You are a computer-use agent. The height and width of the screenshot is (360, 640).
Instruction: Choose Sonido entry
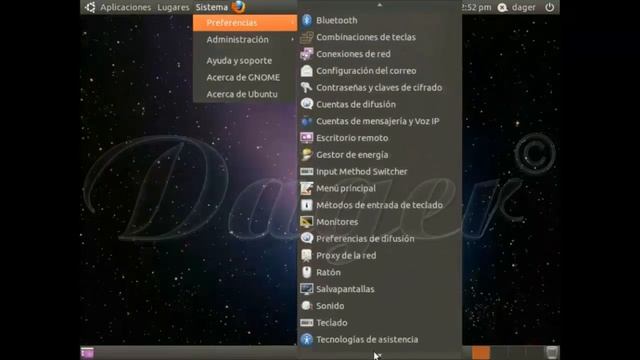pyautogui.click(x=379, y=306)
